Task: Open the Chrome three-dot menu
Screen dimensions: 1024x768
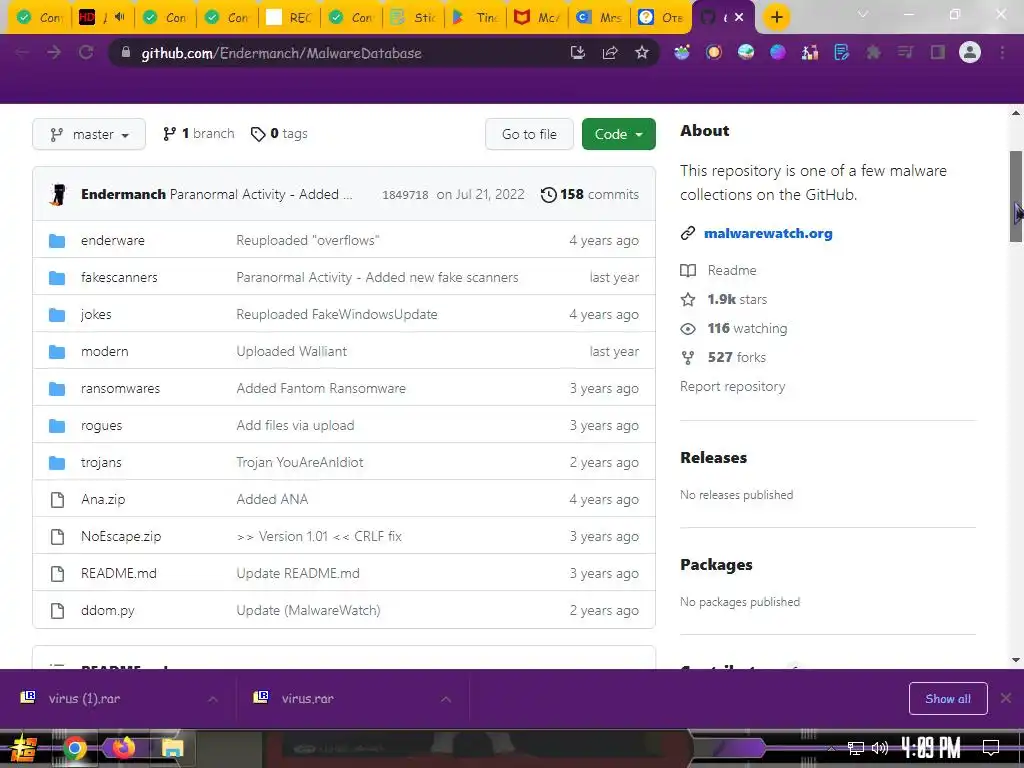Action: (x=1002, y=52)
